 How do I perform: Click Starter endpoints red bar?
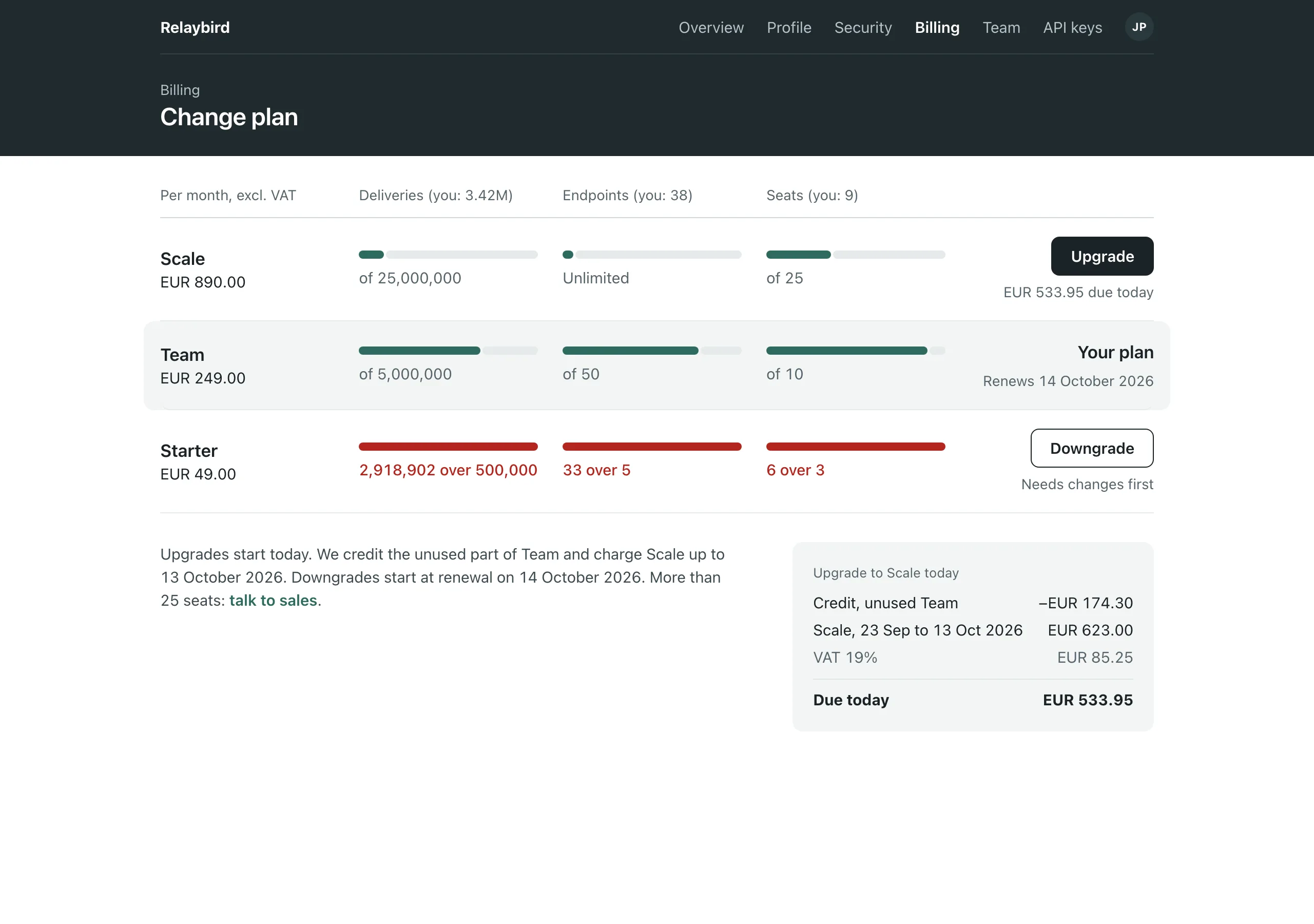652,447
